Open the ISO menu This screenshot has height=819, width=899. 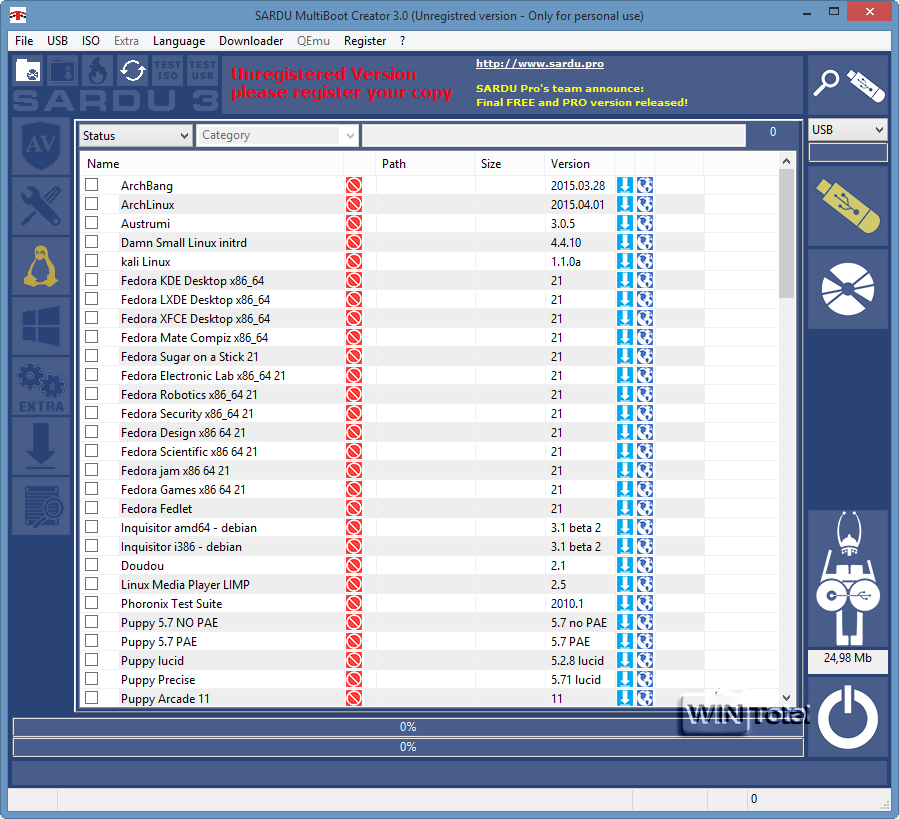click(91, 41)
